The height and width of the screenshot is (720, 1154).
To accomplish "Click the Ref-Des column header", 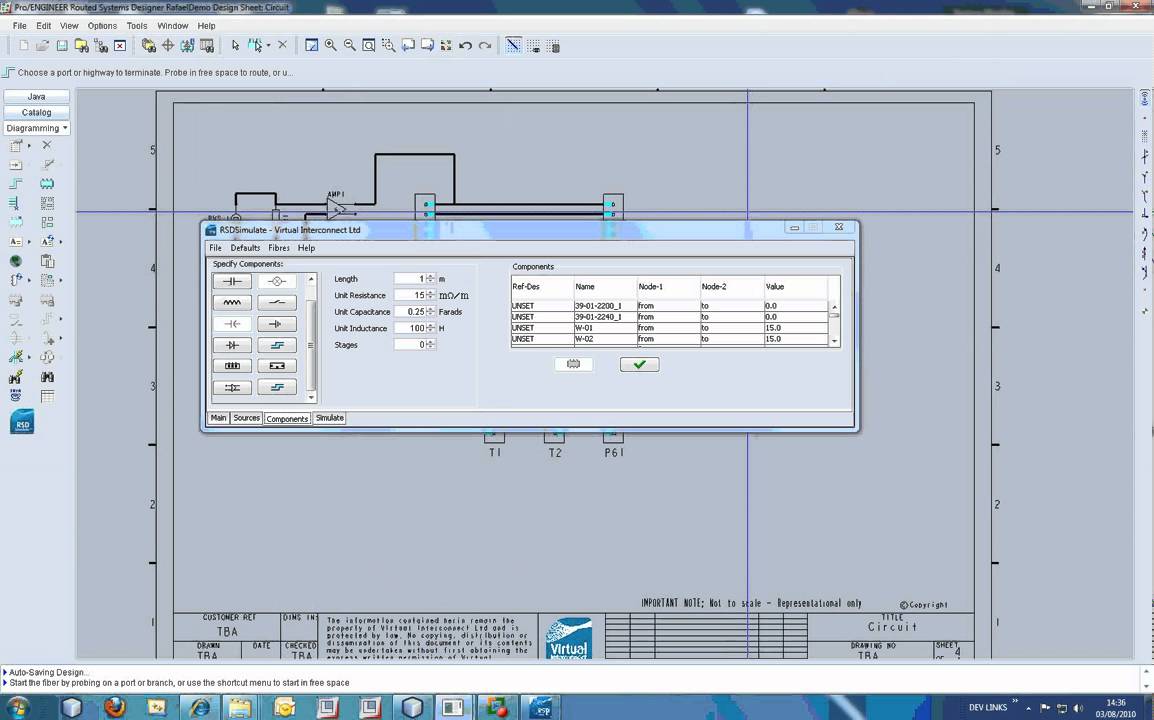I will point(542,287).
